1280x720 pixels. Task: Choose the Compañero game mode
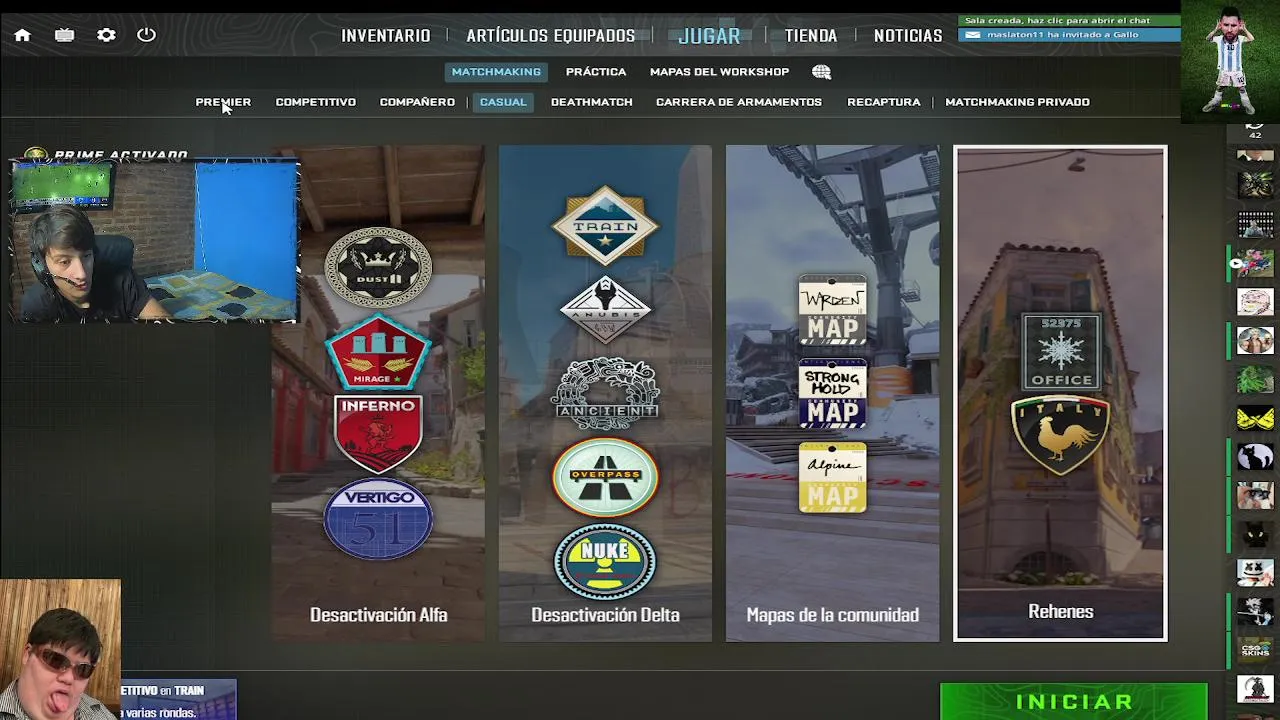click(417, 102)
